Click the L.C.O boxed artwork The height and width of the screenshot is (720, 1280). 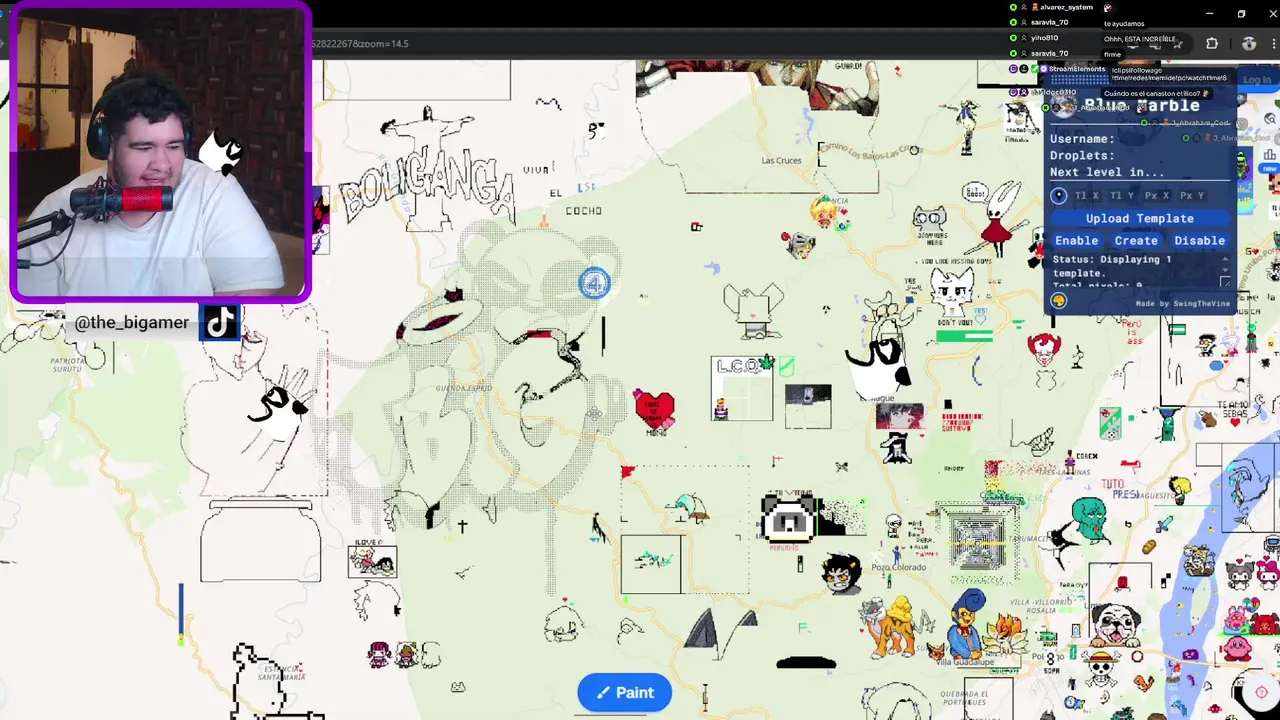pyautogui.click(x=742, y=388)
